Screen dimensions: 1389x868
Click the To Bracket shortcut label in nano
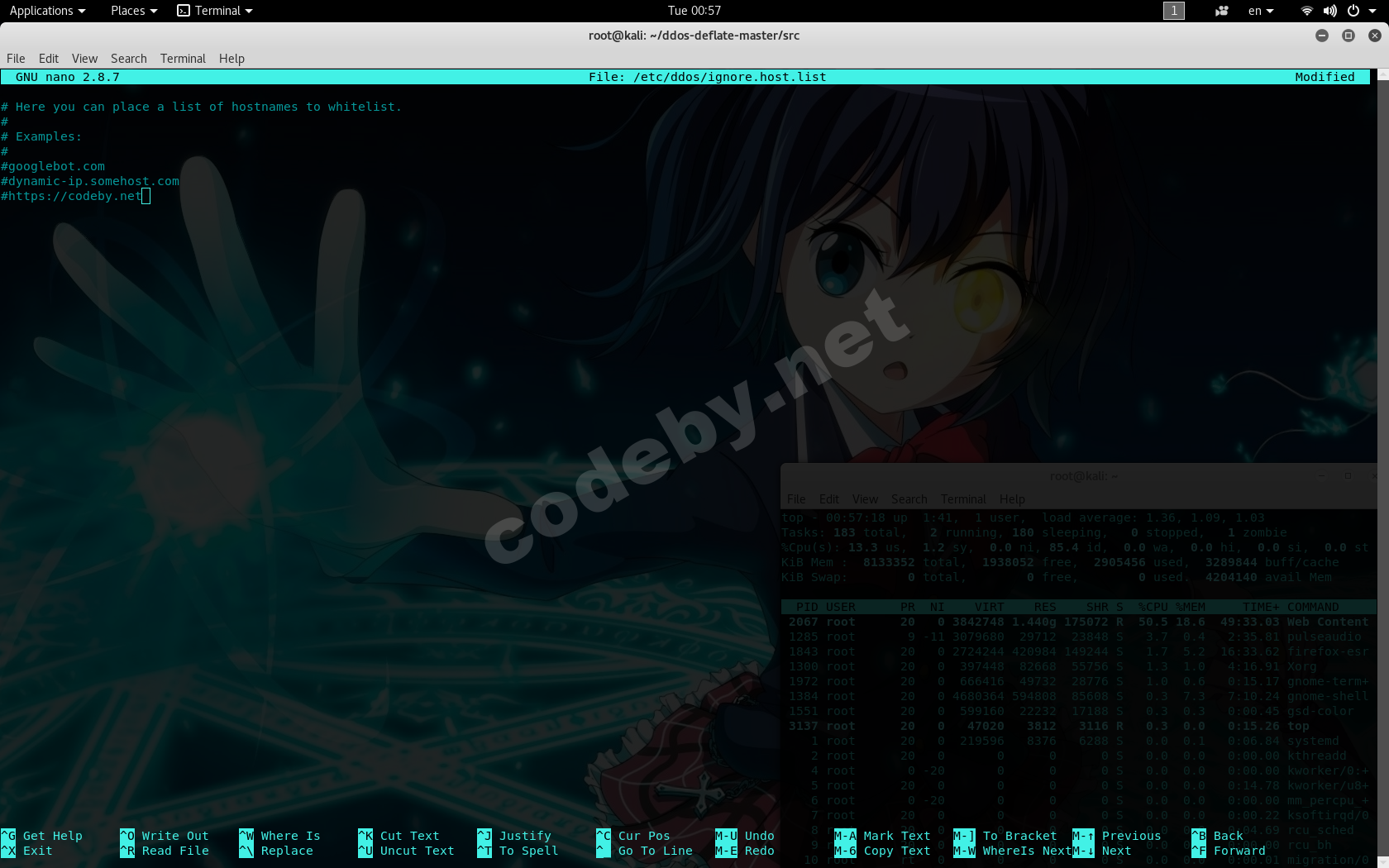(x=1019, y=836)
